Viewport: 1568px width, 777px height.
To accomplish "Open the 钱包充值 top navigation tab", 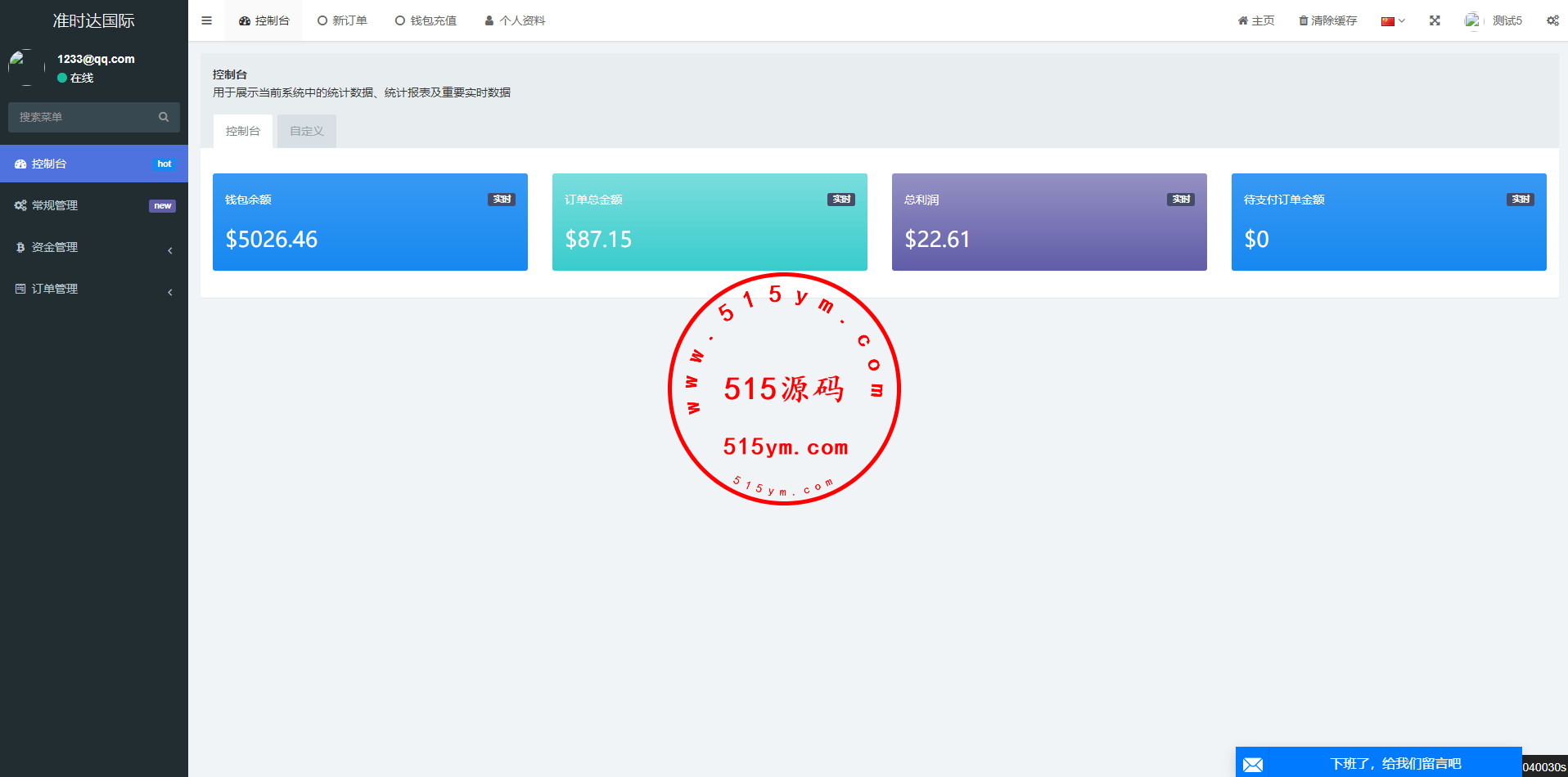I will pyautogui.click(x=426, y=20).
